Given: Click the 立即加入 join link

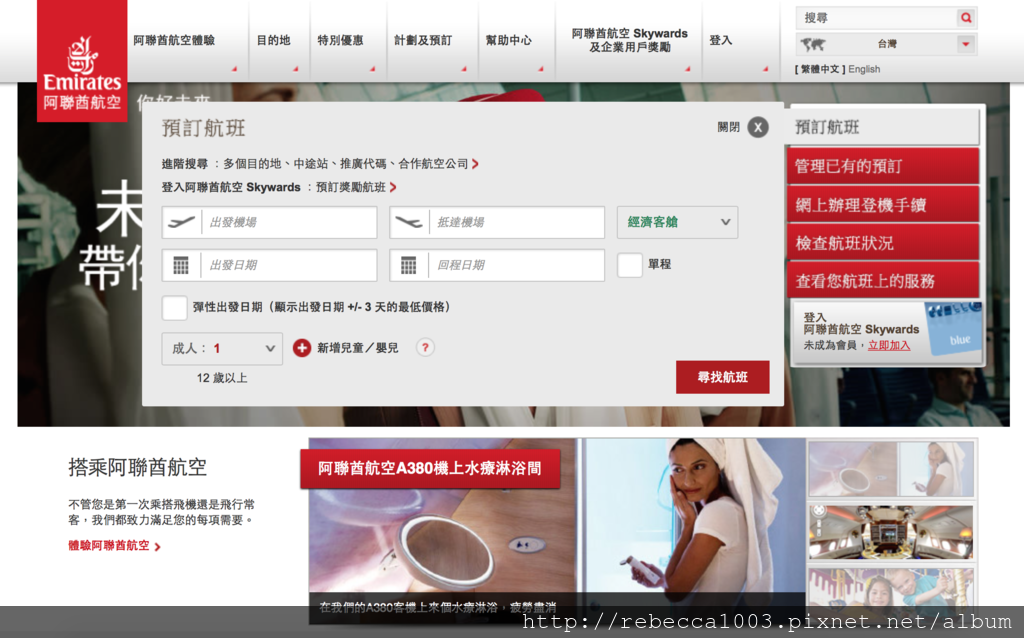Looking at the screenshot, I should (889, 345).
